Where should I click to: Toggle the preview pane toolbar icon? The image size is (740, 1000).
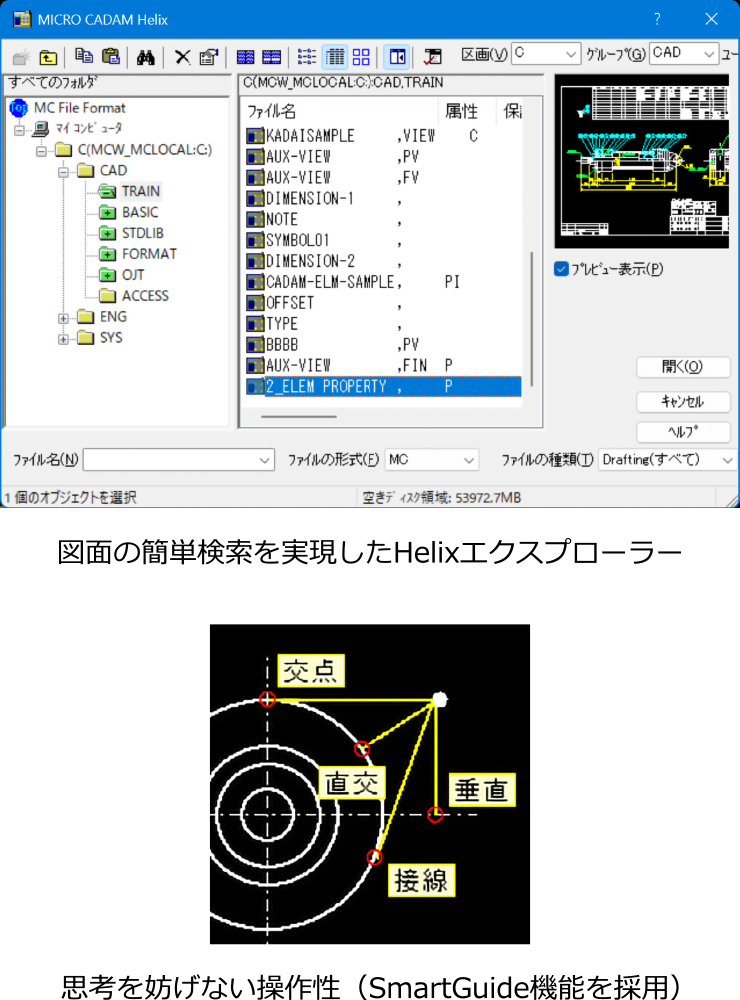click(397, 57)
